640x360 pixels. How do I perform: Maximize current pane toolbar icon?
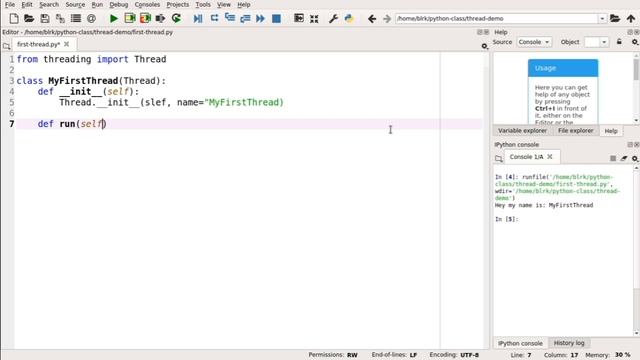pyautogui.click(x=299, y=18)
